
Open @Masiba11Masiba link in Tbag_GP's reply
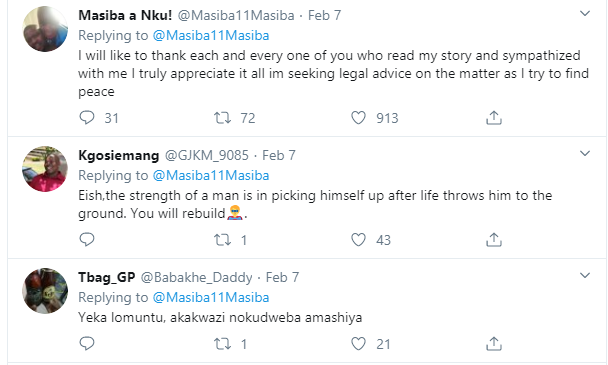(211, 297)
